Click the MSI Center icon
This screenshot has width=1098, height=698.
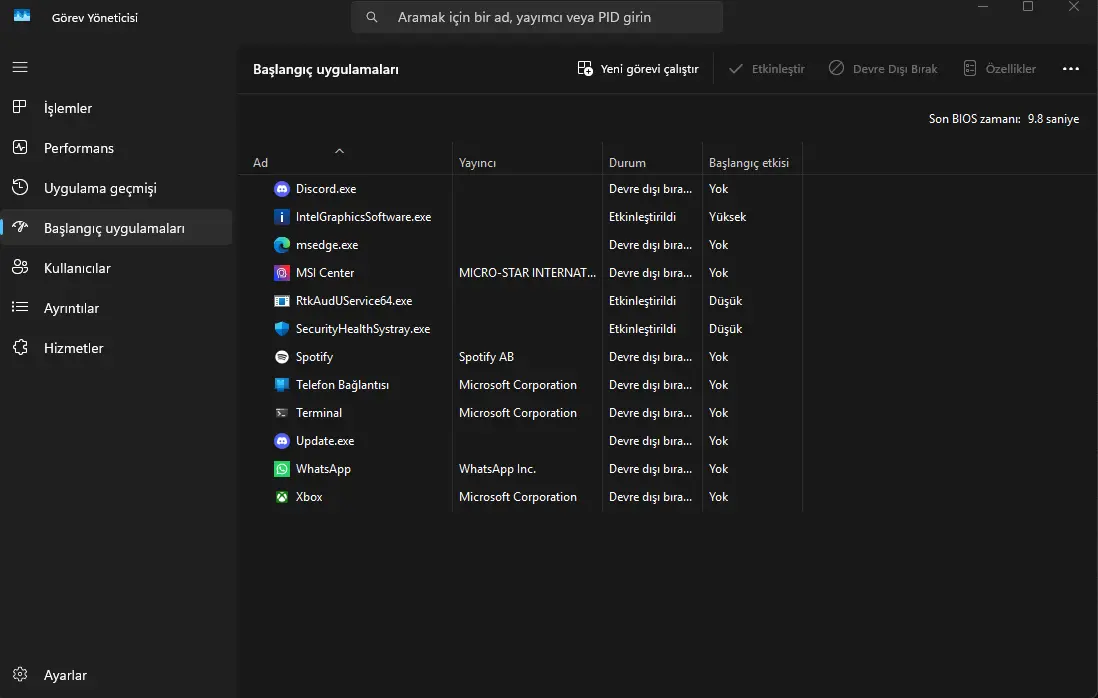click(x=282, y=273)
